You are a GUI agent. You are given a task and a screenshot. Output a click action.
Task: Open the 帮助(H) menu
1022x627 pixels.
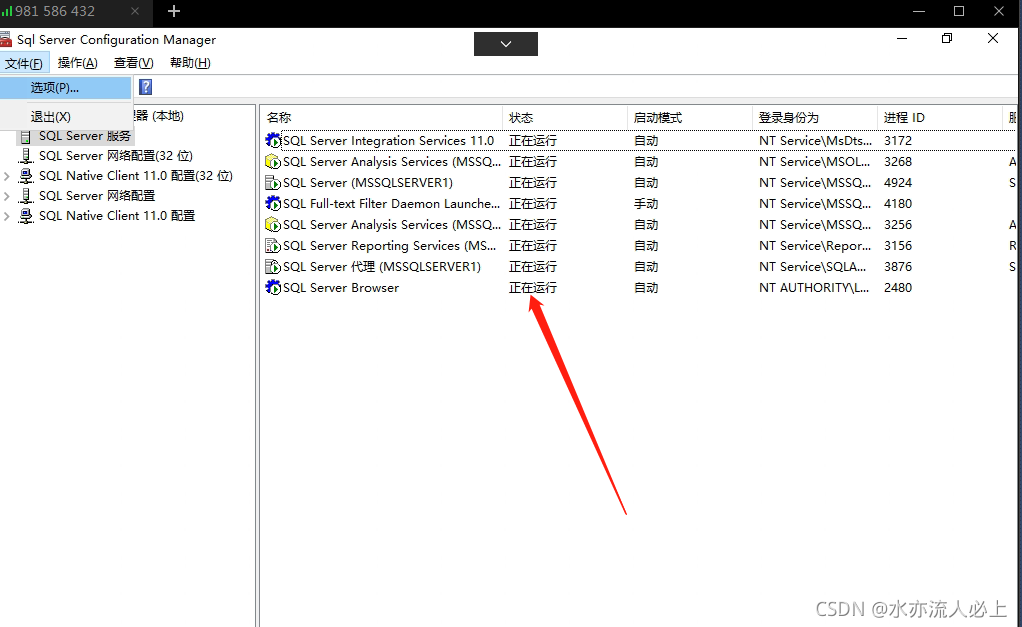point(190,63)
